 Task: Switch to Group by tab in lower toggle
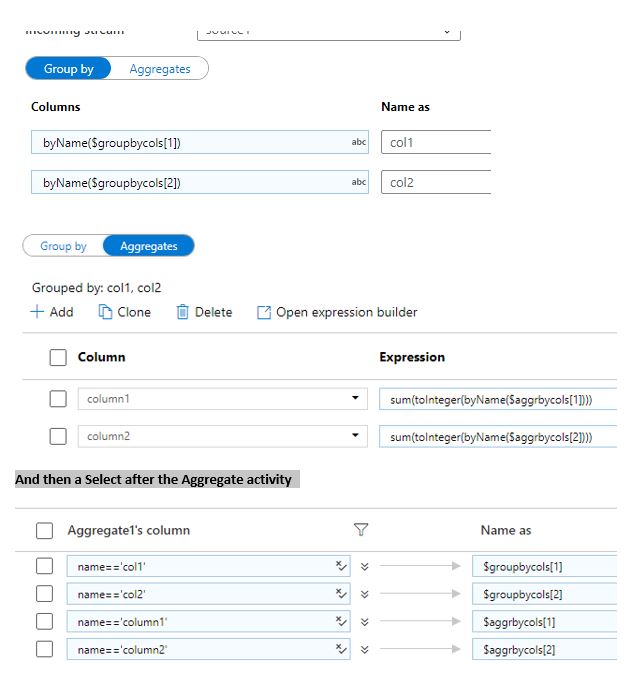tap(63, 246)
